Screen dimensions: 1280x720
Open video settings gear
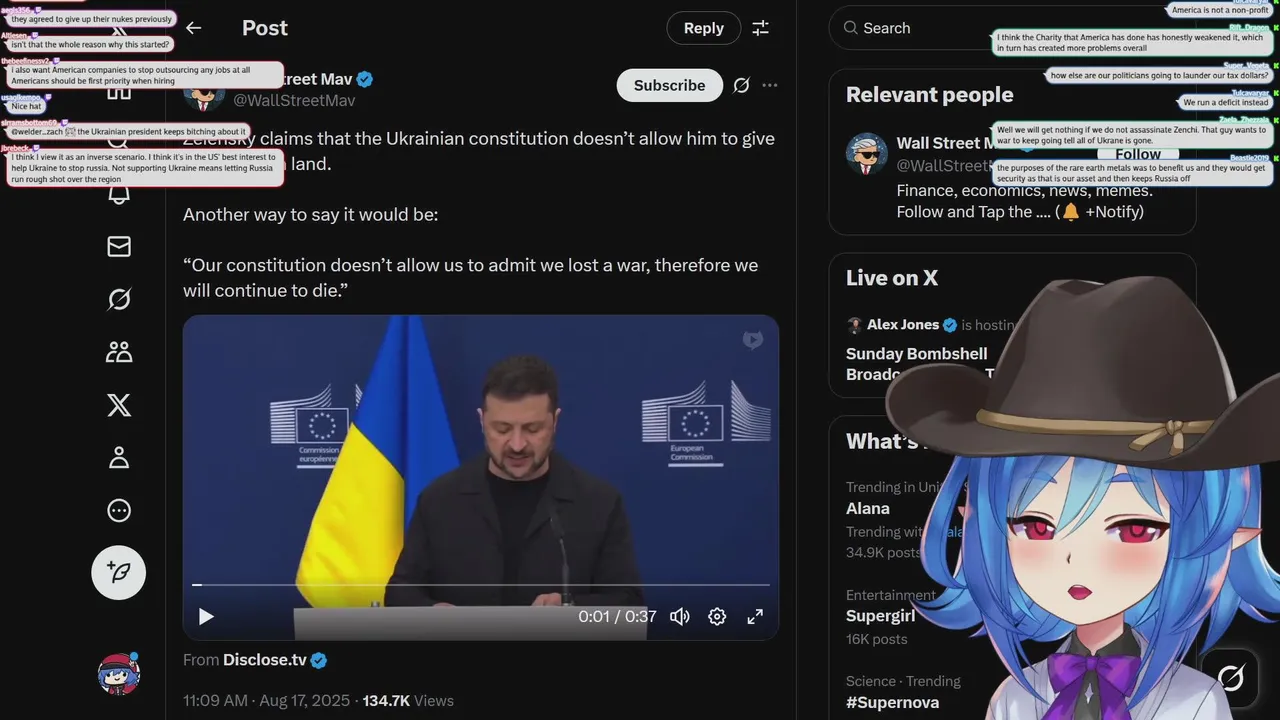click(717, 617)
